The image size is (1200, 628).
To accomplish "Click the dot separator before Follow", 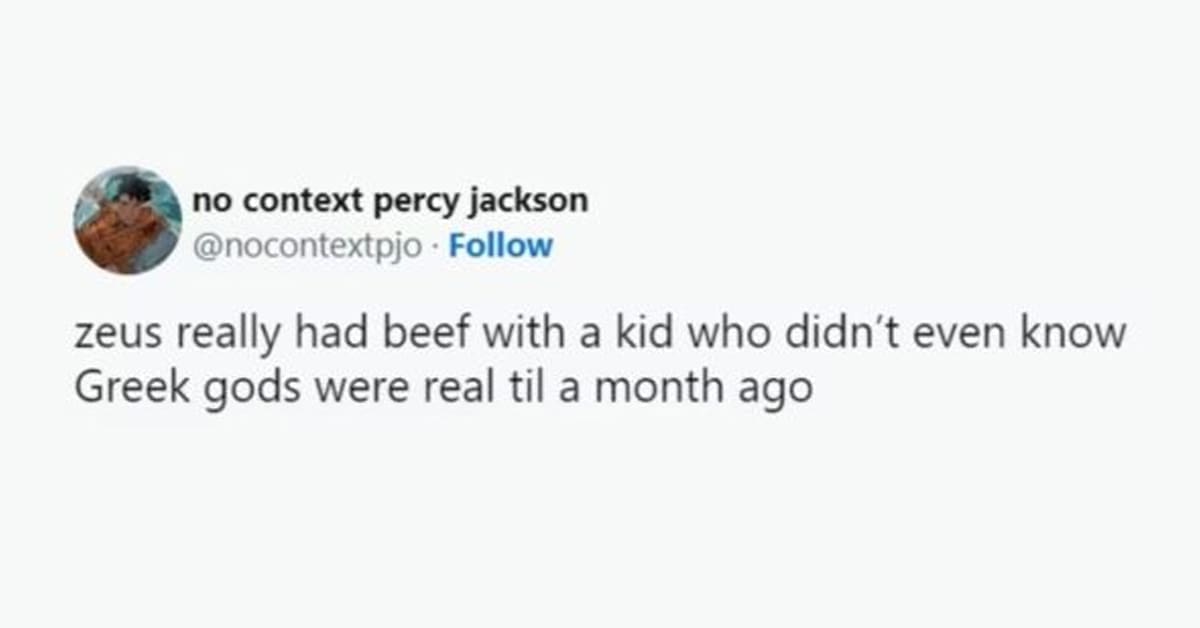I will tap(436, 246).
